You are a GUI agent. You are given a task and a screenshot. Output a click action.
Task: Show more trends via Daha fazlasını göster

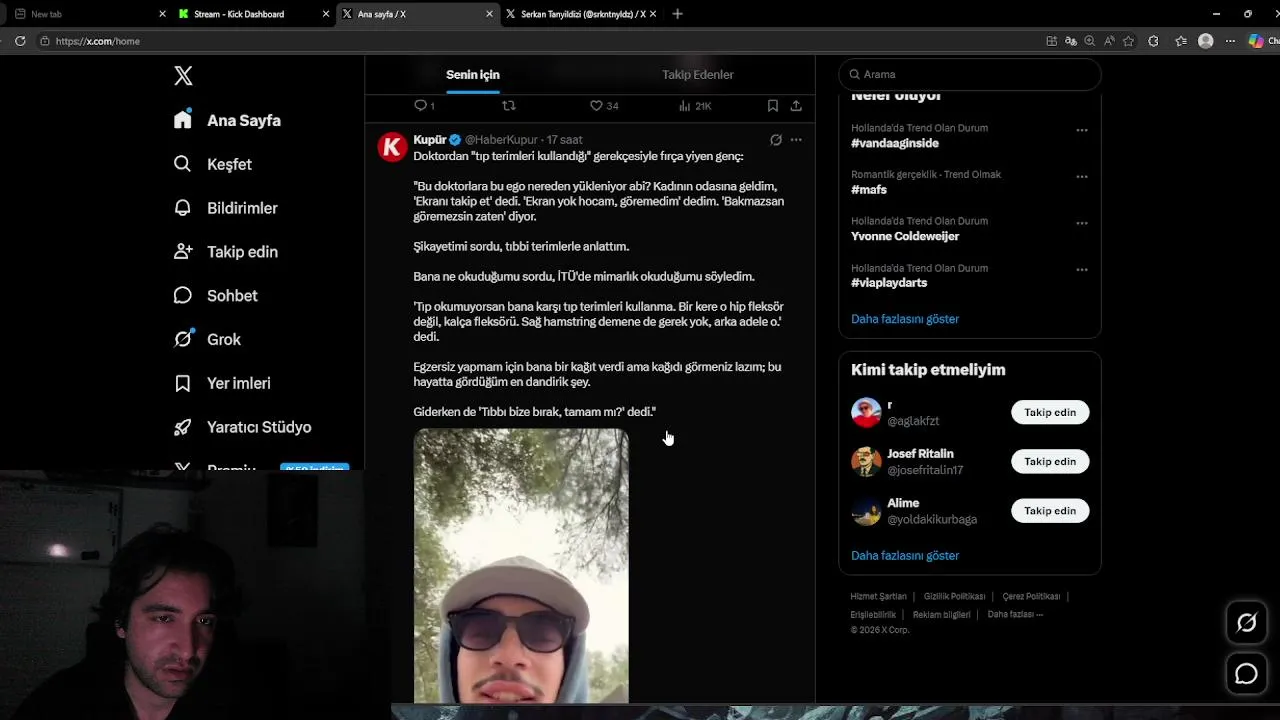(905, 319)
